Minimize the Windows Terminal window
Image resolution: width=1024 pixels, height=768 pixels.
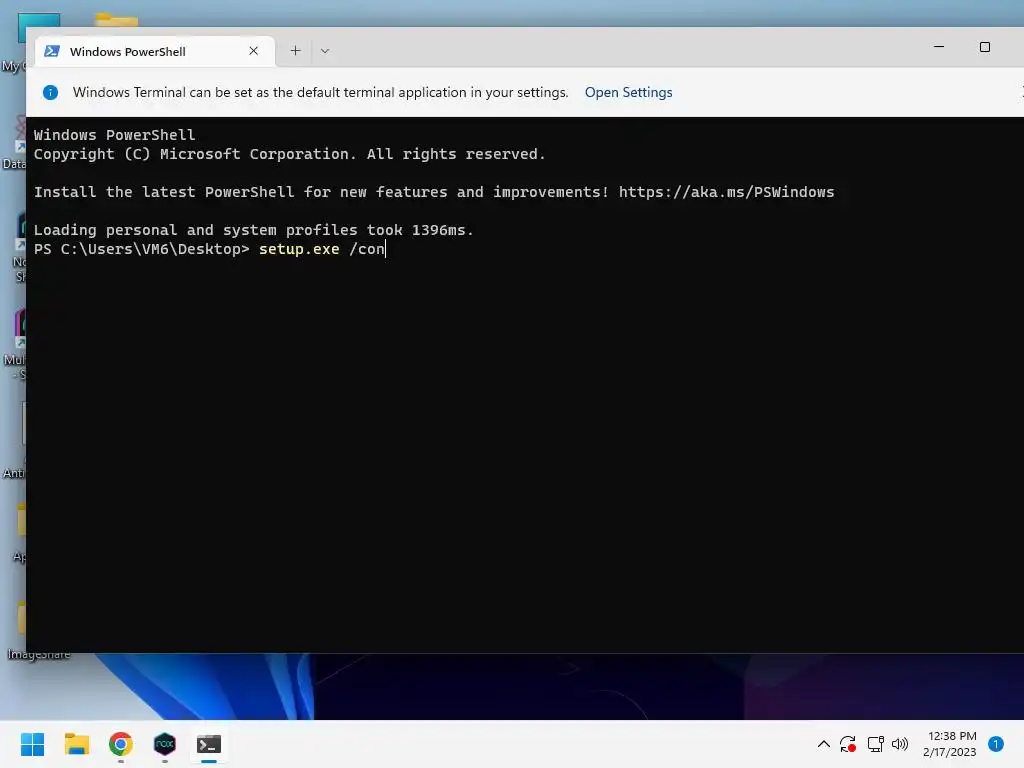(939, 47)
